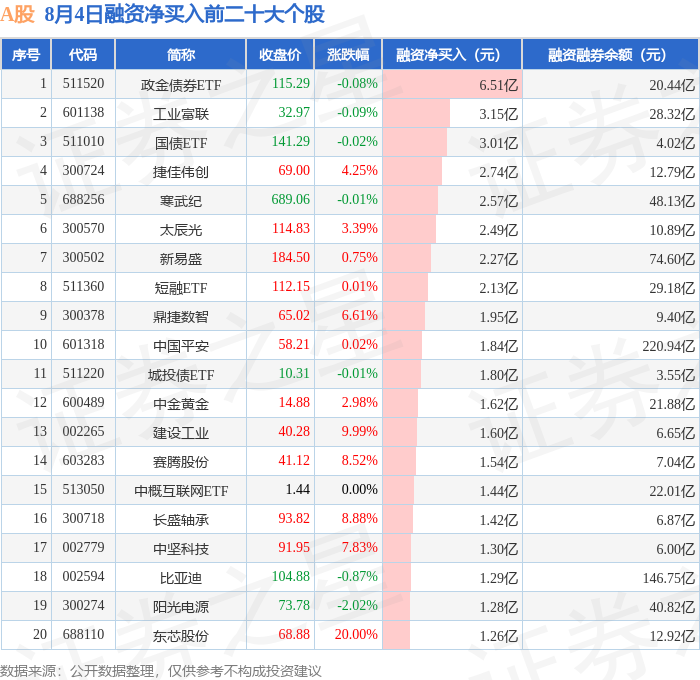The width and height of the screenshot is (700, 680).
Task: Select the 东芯股份 name cell
Action: pos(181,636)
